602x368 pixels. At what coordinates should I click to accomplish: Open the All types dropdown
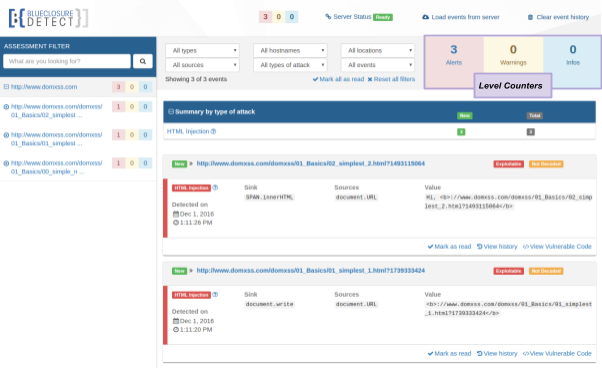(x=202, y=50)
